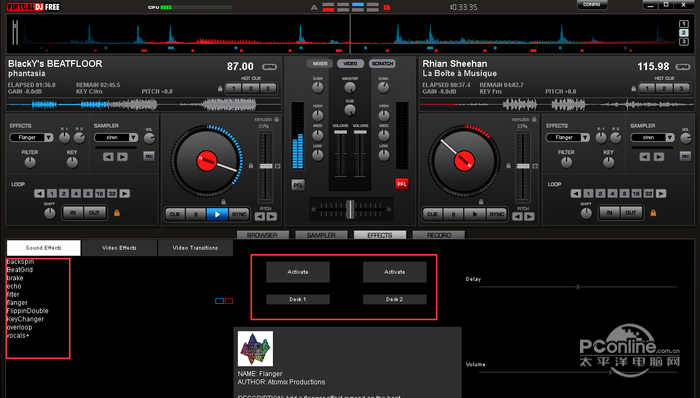
Task: Toggle keylock on the left deck
Action: pyautogui.click(x=277, y=119)
